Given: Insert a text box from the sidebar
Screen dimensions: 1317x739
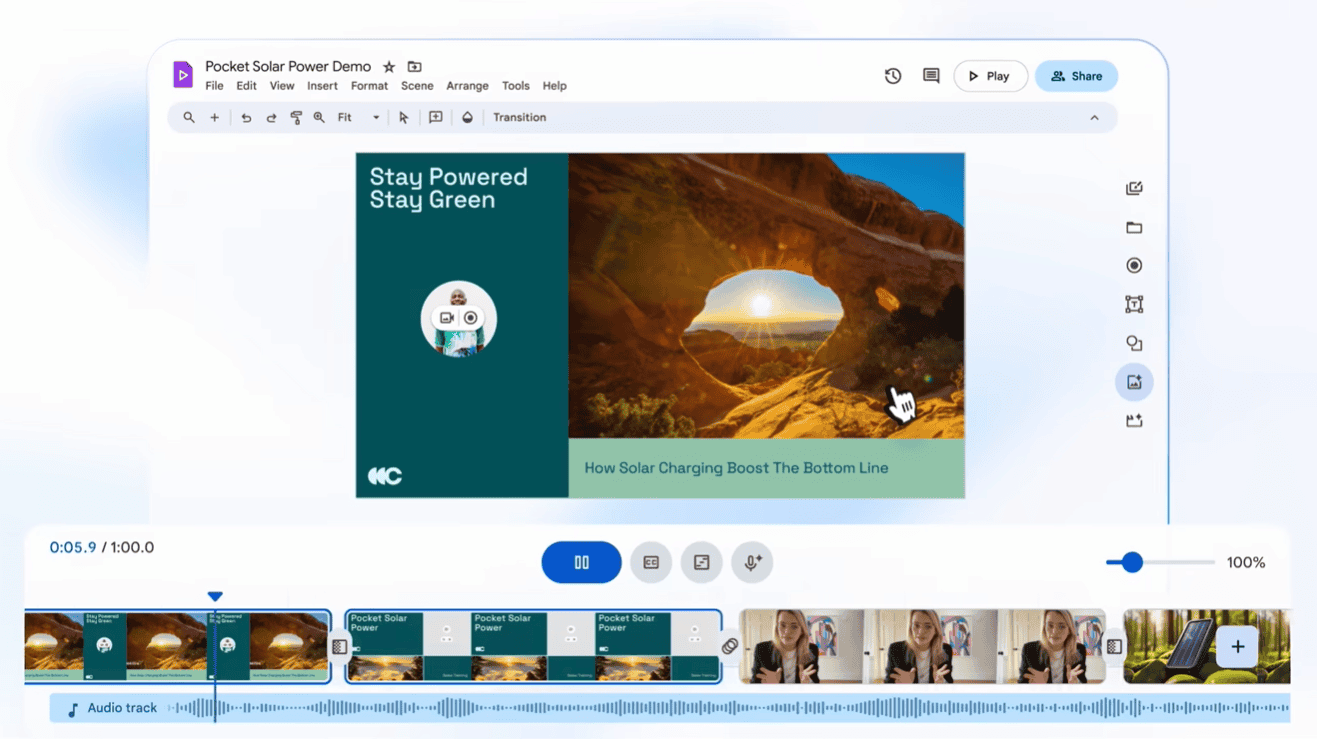Looking at the screenshot, I should coord(1134,303).
